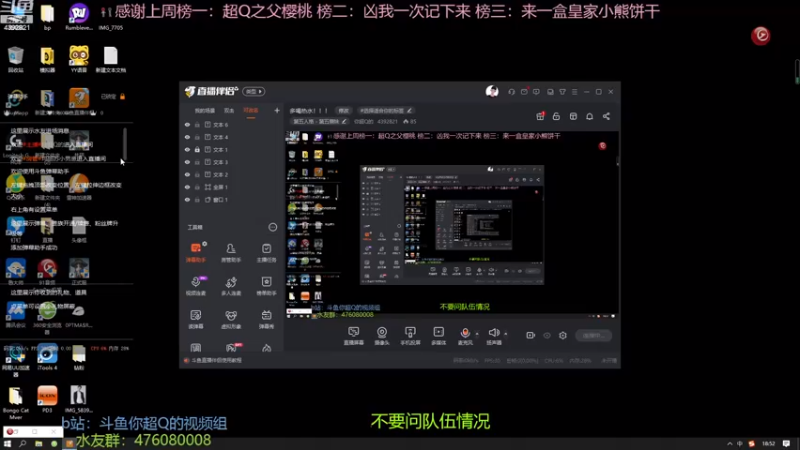Expand the microphone options arrow
Image resolution: width=800 pixels, height=450 pixels.
[x=477, y=334]
